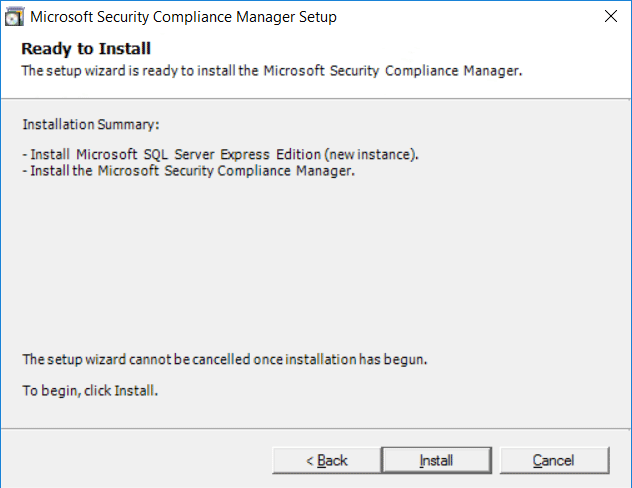632x488 pixels.
Task: Click the 'setup wizard is ready to install' subtitle
Action: coord(272,71)
